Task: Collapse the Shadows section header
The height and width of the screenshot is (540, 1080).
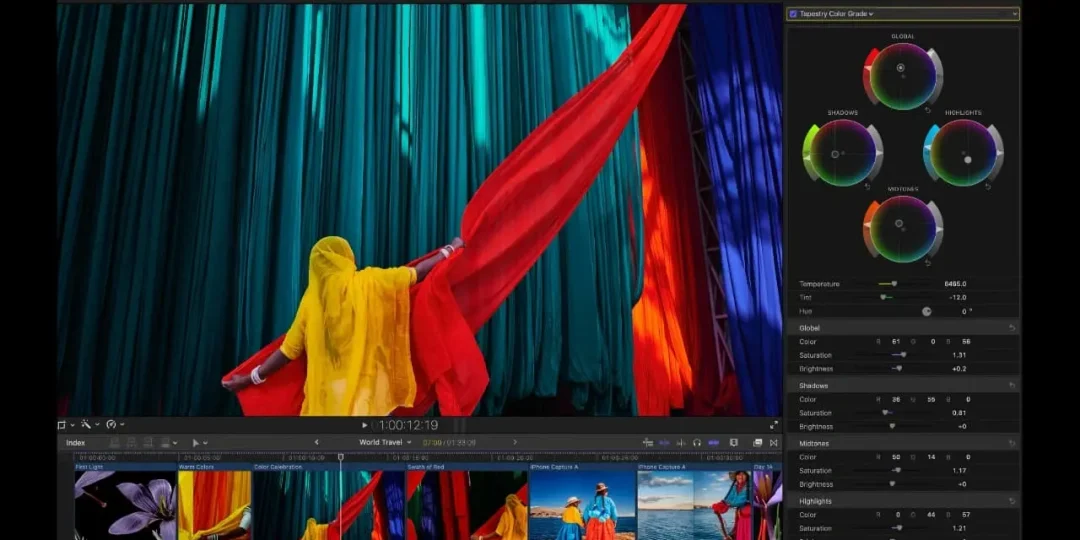Action: click(x=903, y=386)
